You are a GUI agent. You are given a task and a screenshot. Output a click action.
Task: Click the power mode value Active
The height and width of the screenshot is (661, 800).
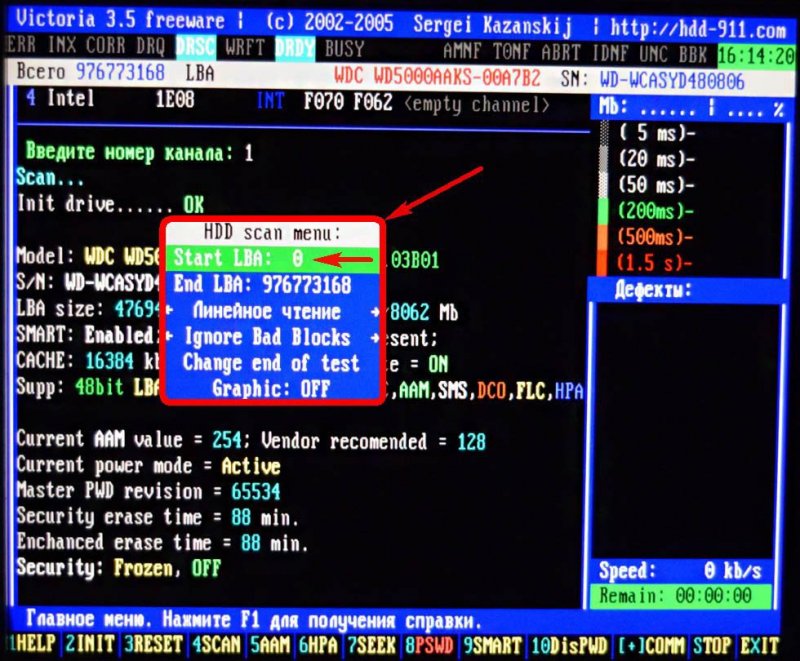click(x=251, y=466)
